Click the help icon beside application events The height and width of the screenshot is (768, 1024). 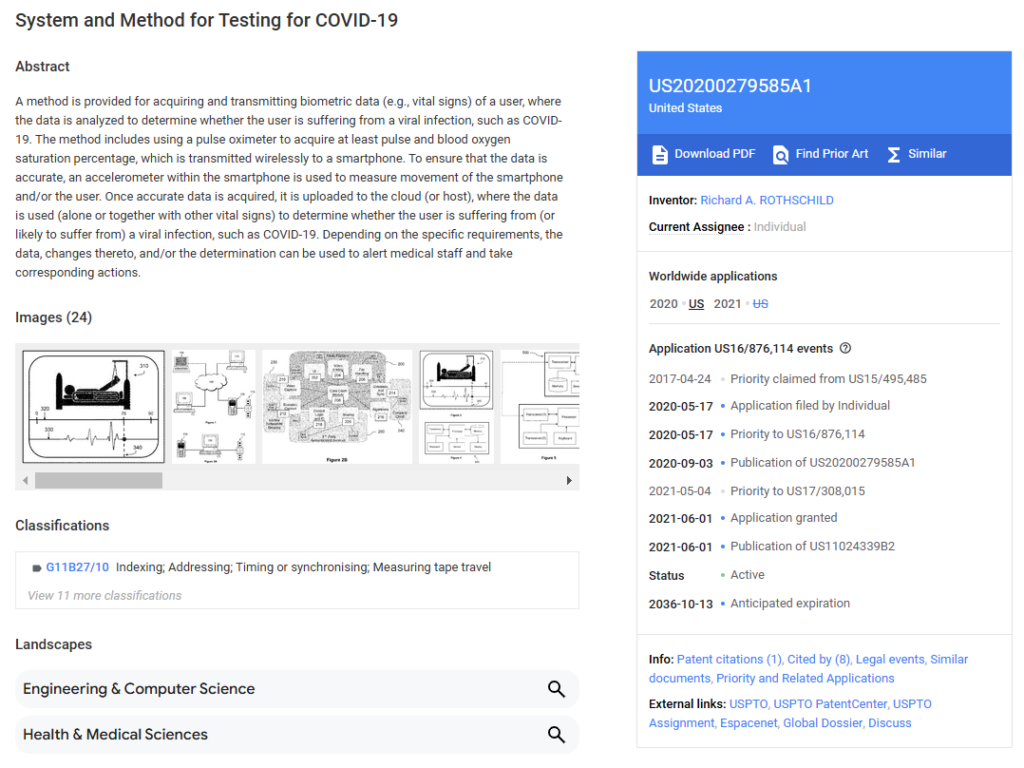pos(845,349)
